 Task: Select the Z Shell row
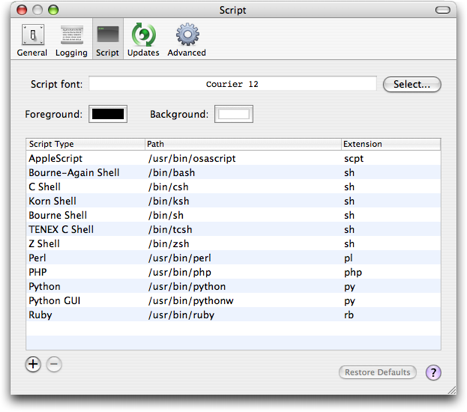(x=233, y=244)
